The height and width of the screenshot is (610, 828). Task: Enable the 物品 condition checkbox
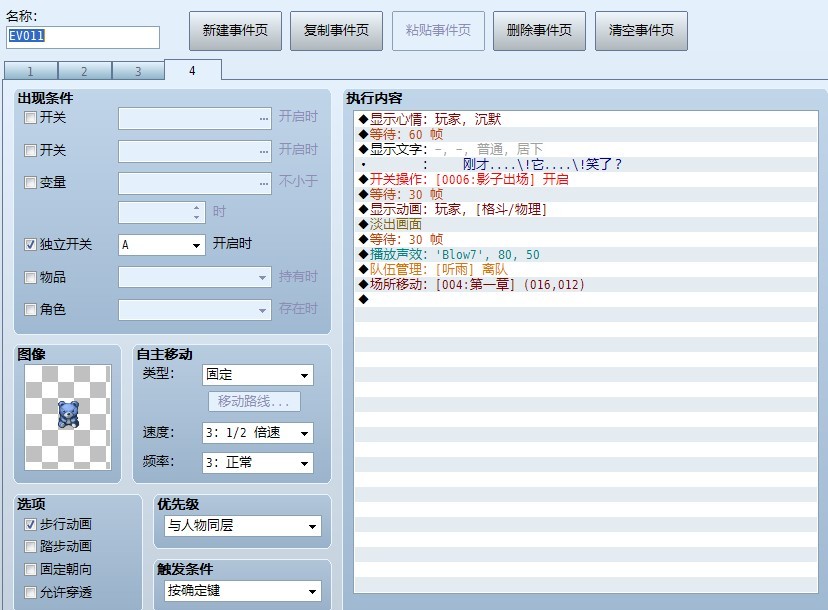[x=31, y=277]
